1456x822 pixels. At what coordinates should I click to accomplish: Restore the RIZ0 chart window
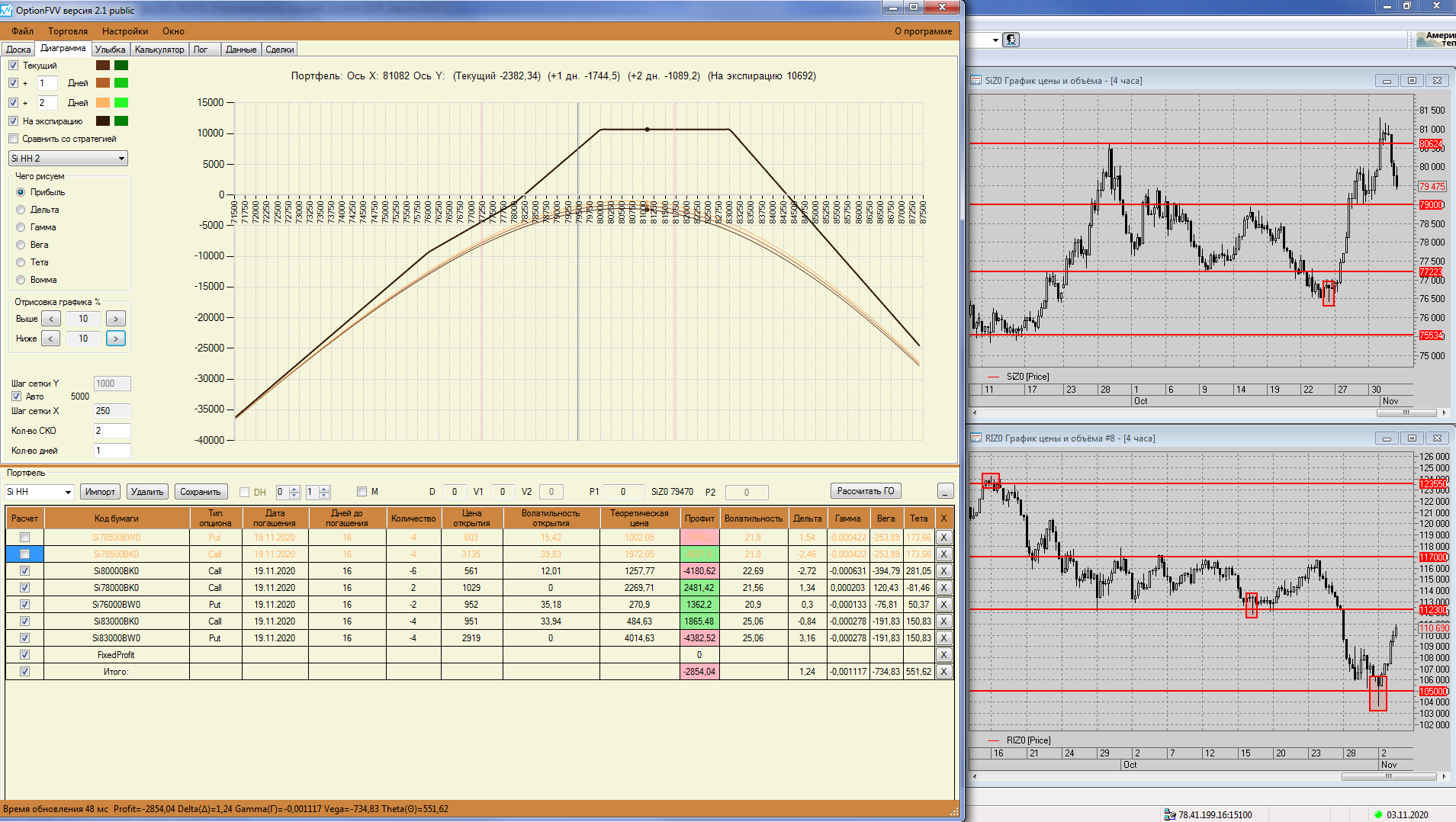1412,438
